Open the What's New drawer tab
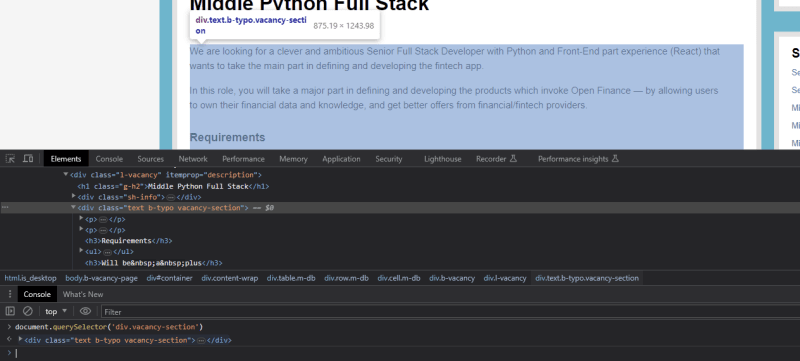Screen dimensions: 800x361 click(x=83, y=294)
